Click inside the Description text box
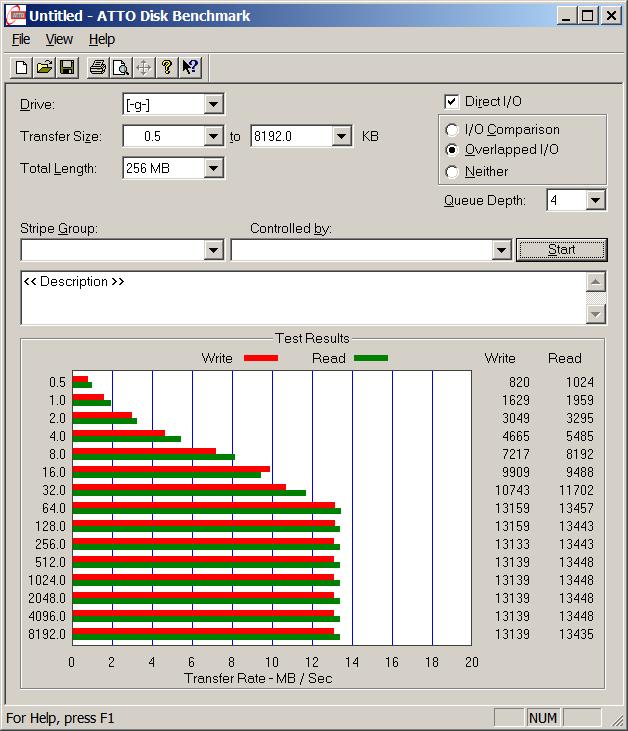Screen dimensions: 628x731 point(303,297)
